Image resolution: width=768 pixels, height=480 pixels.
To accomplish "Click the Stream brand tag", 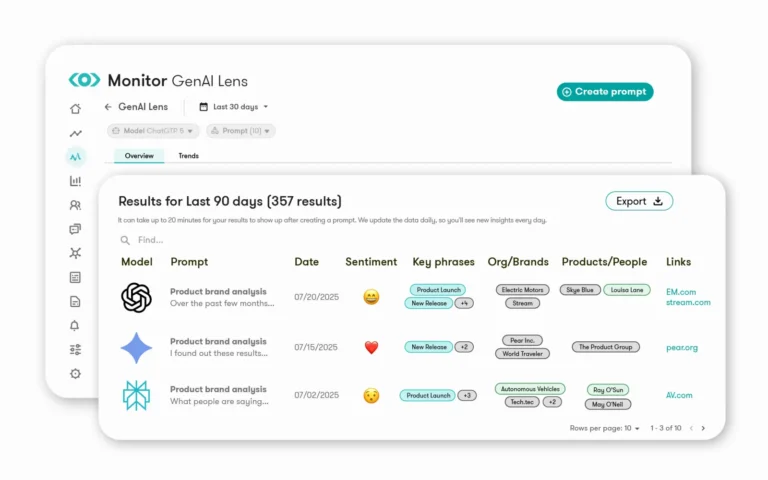I will [x=523, y=303].
